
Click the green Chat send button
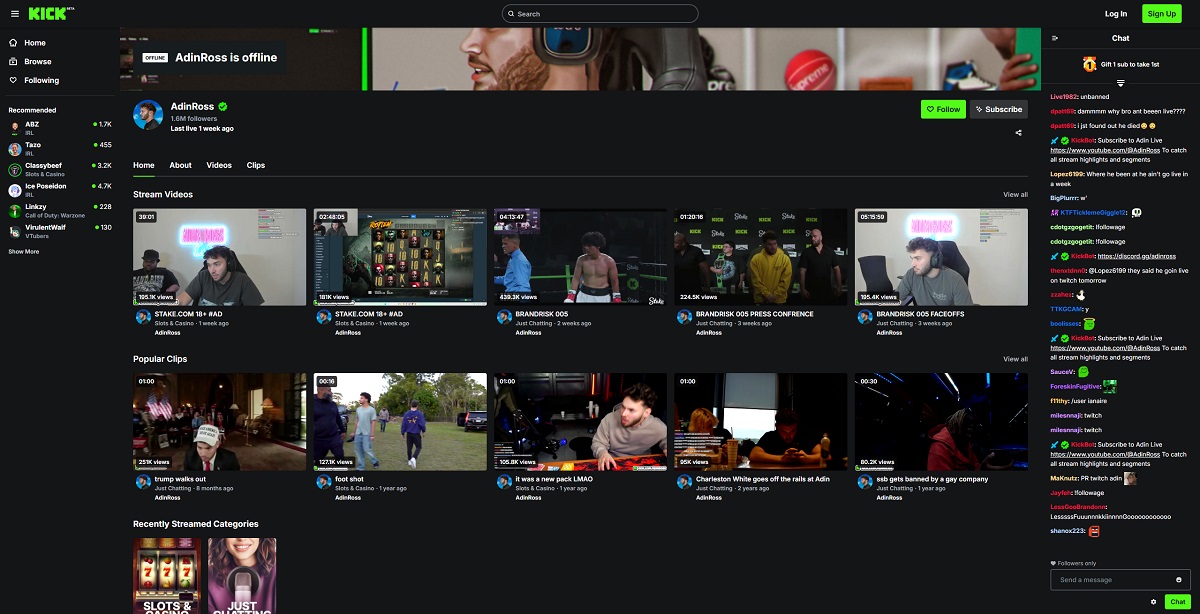[x=1178, y=601]
